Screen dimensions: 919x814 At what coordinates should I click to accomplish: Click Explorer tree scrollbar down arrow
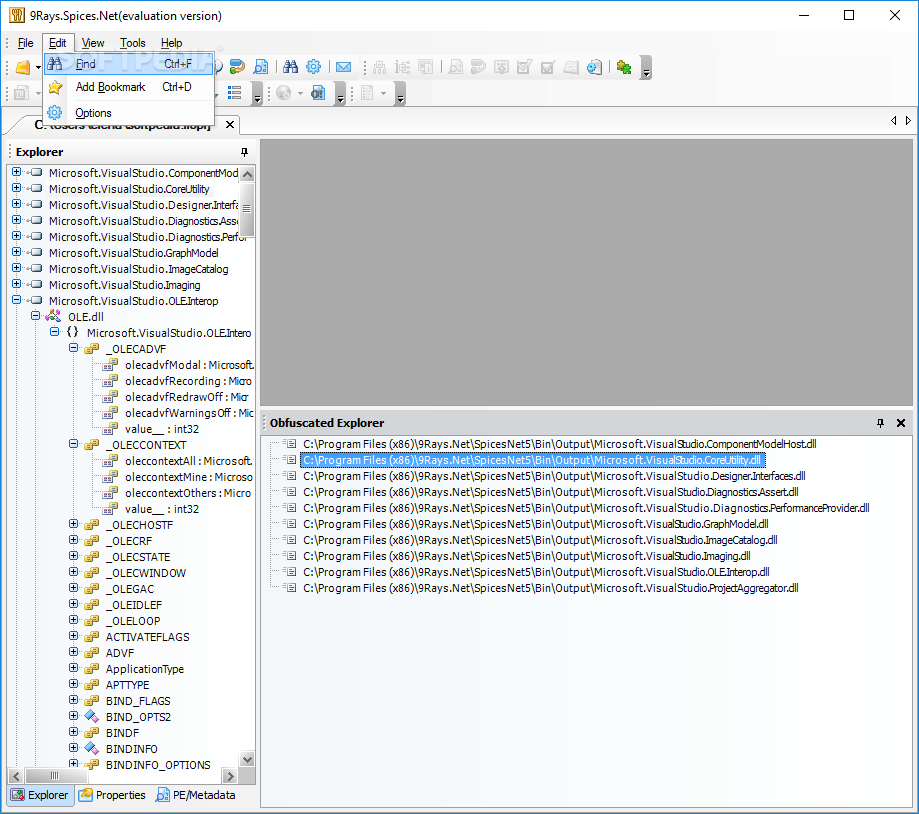coord(247,759)
